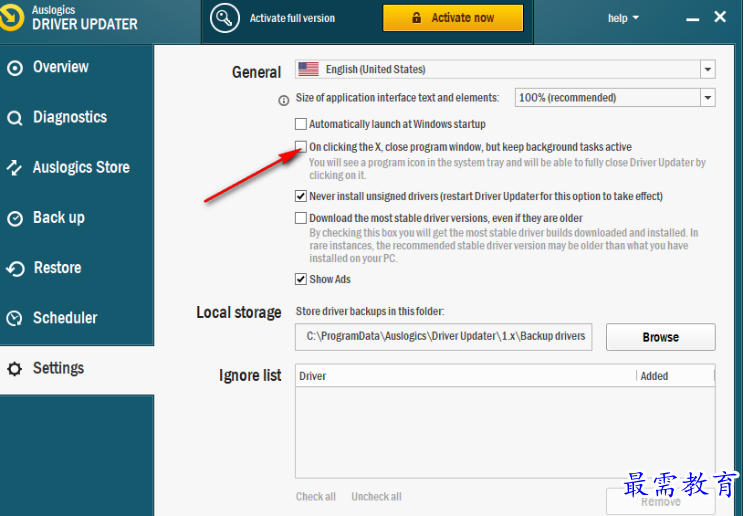The width and height of the screenshot is (745, 516).
Task: Click the Settings gear icon
Action: click(15, 369)
